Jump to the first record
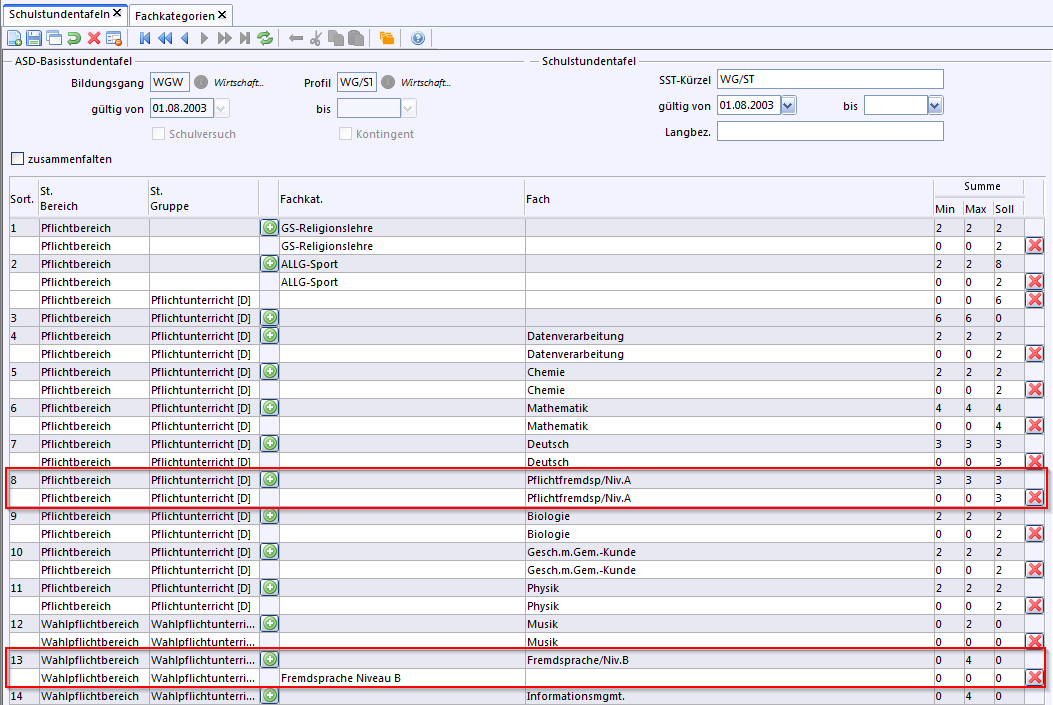 [x=145, y=39]
